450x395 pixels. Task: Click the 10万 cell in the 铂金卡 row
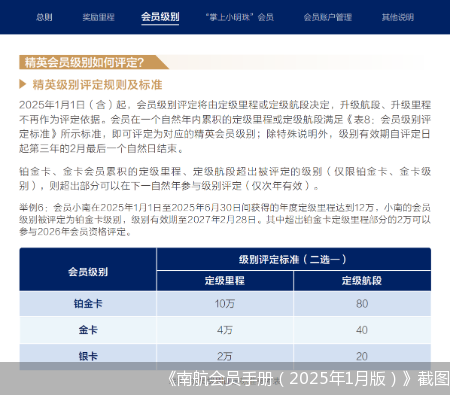pos(225,304)
